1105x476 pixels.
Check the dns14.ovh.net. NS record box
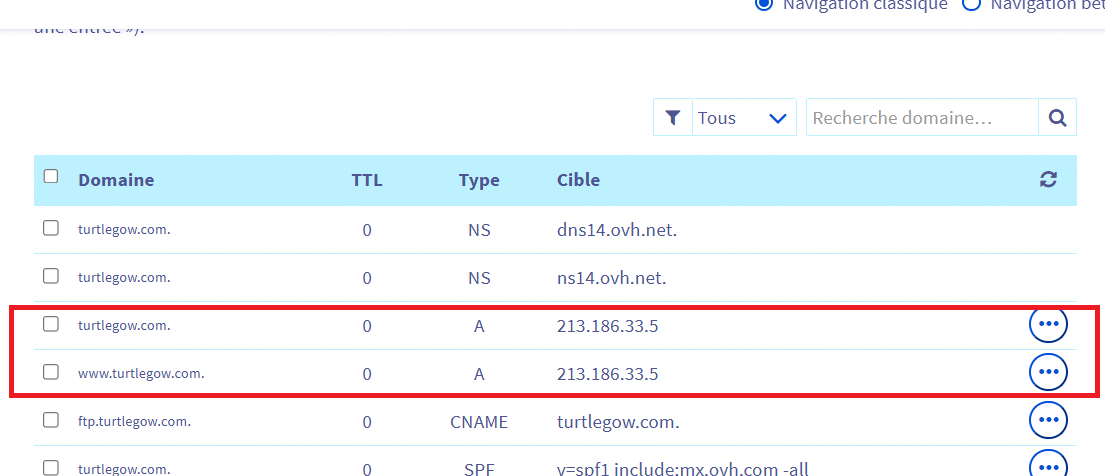click(x=51, y=228)
